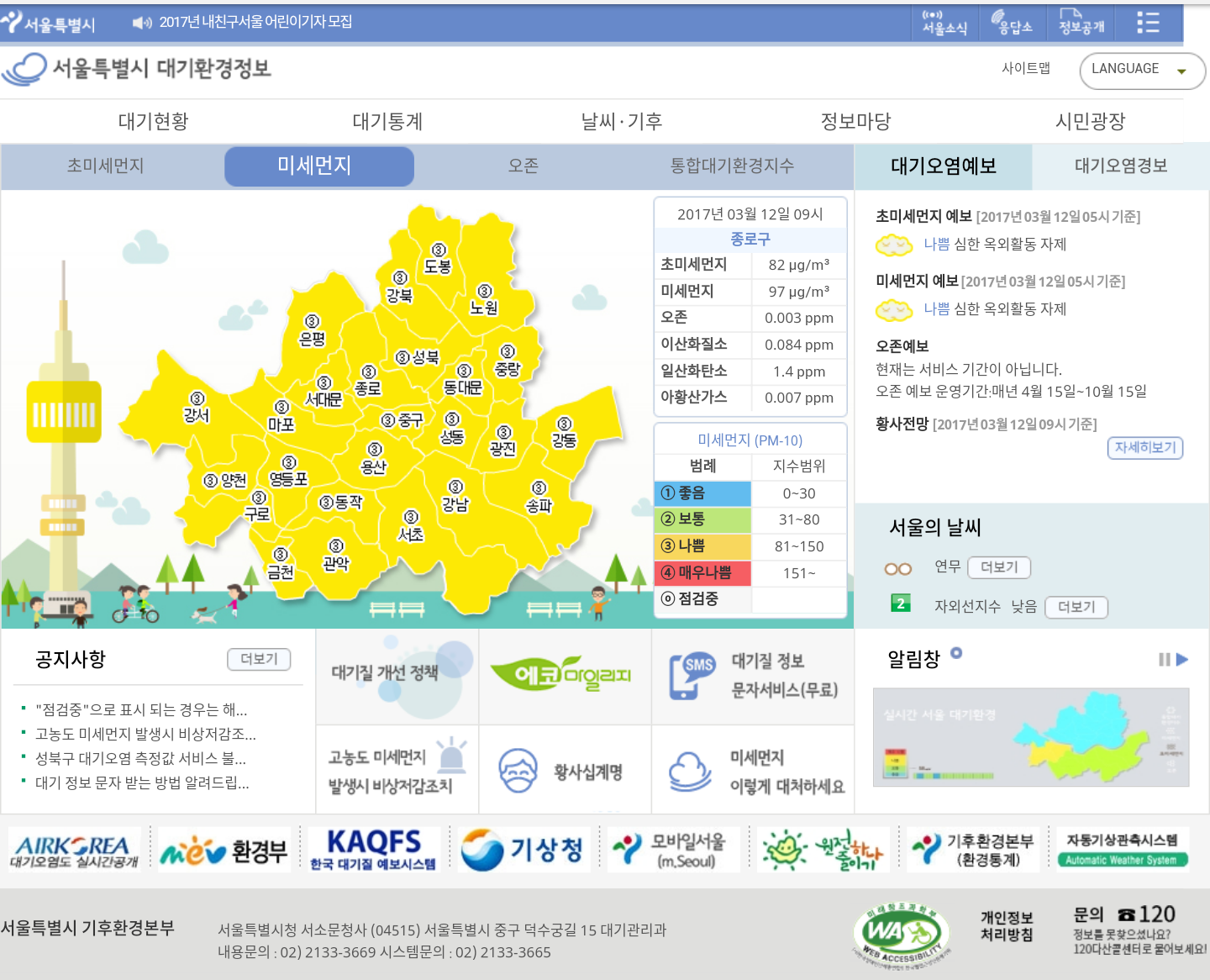This screenshot has height=980, width=1210.
Task: Play the next 알림창 slide
Action: point(1182,660)
